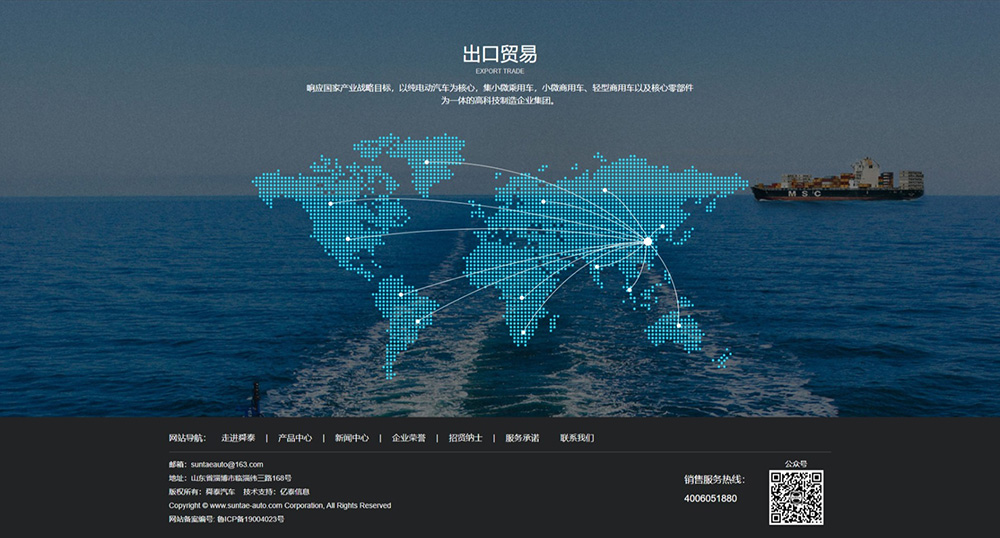Open the 新闻中心 footer link
The height and width of the screenshot is (538, 1000).
[352, 438]
